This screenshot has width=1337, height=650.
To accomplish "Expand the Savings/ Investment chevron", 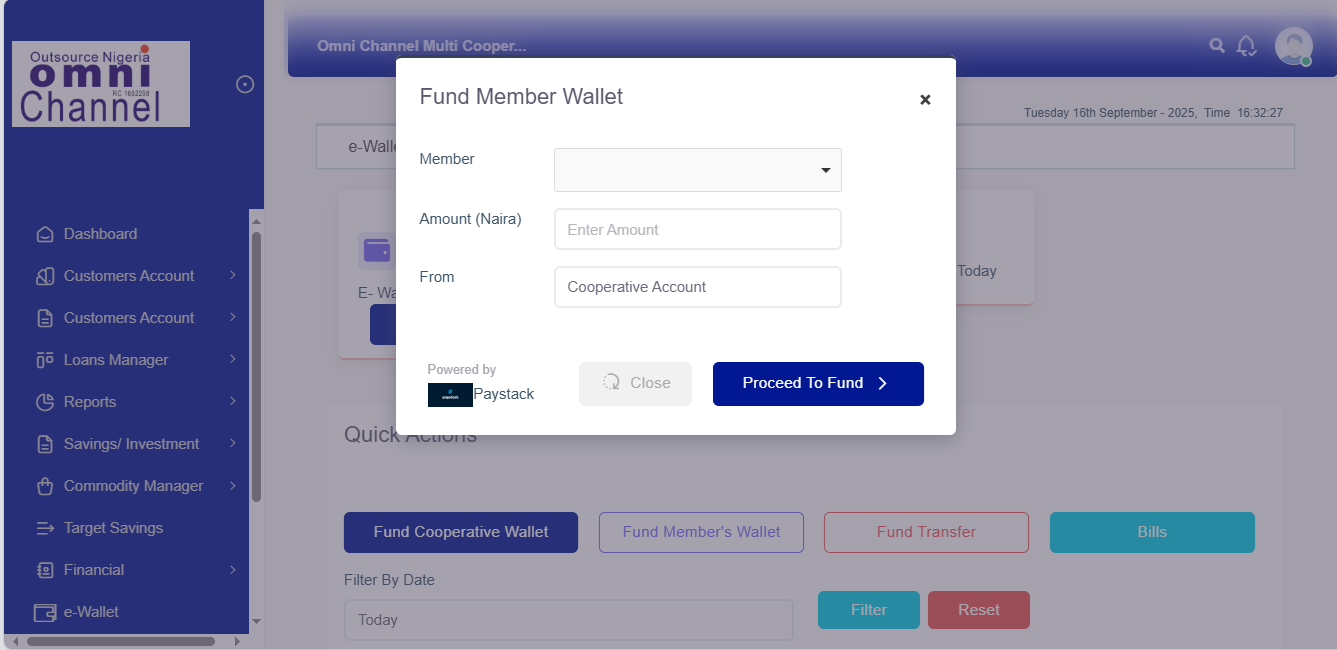I will click(x=233, y=444).
